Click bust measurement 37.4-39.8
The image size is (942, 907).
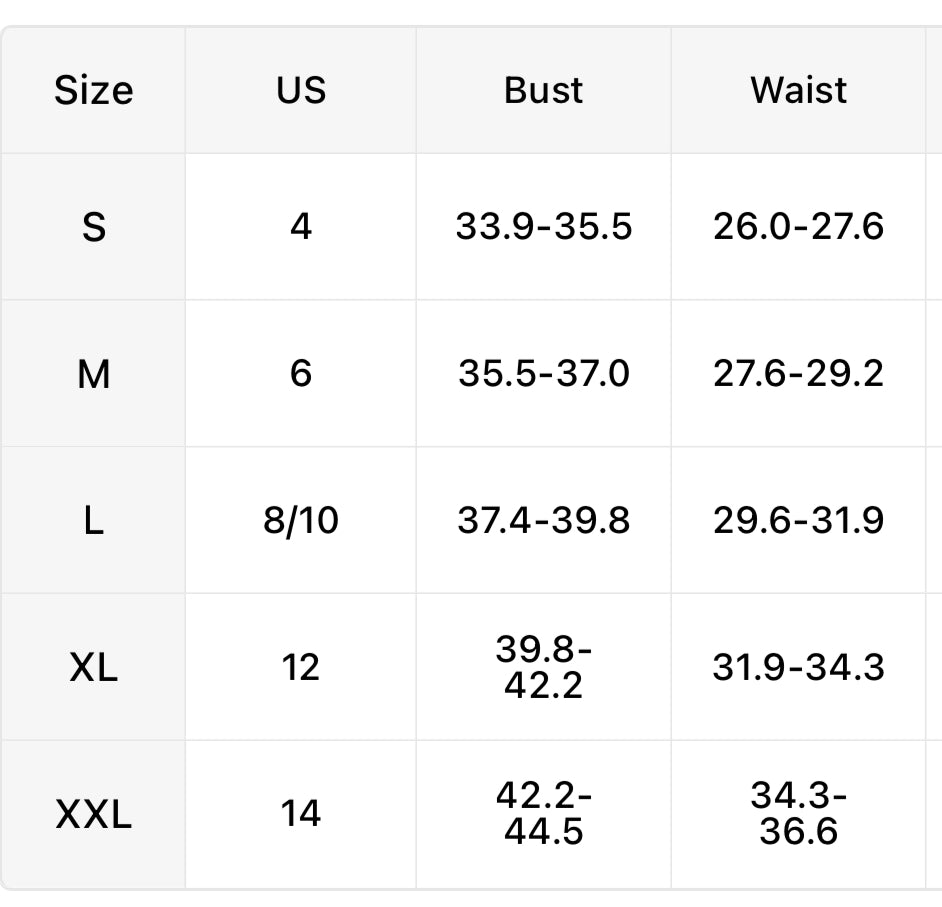543,521
